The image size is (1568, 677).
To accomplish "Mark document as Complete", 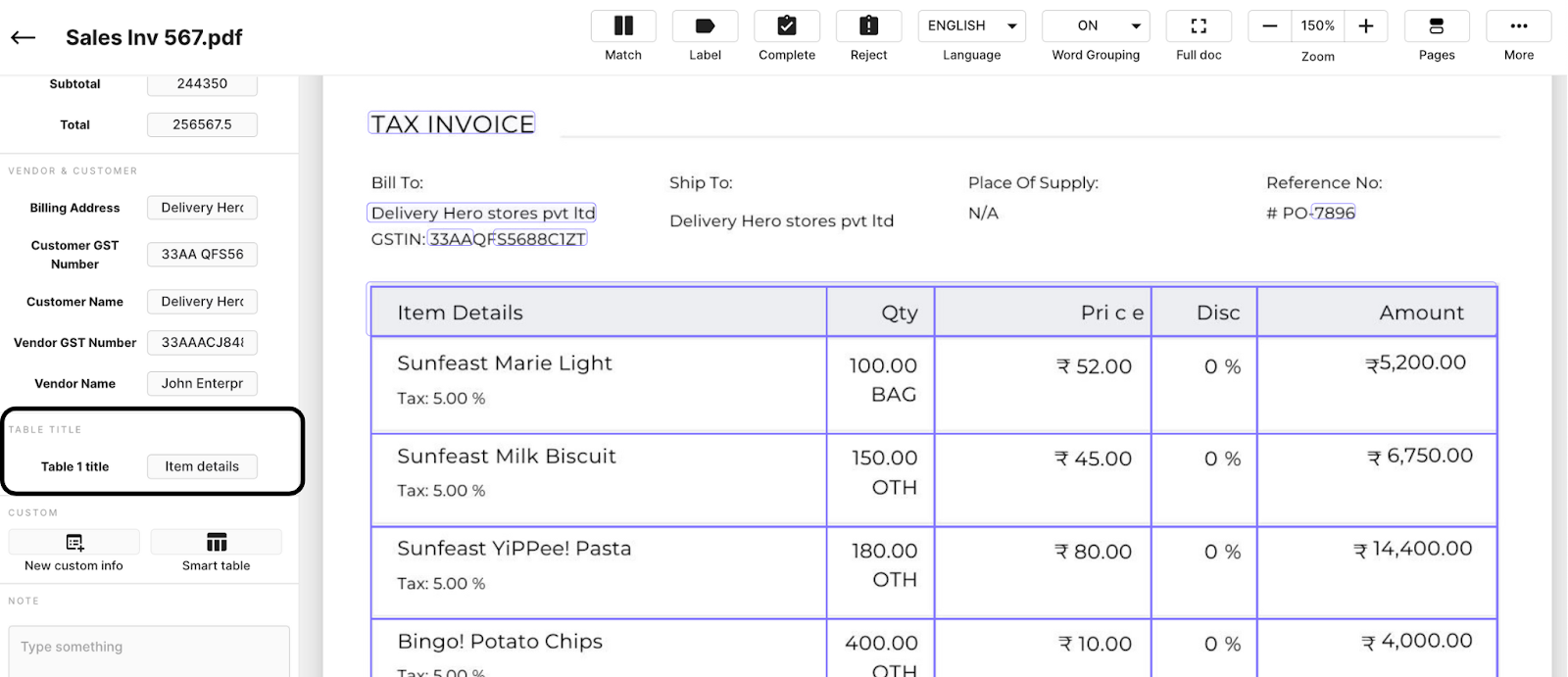I will [x=787, y=25].
